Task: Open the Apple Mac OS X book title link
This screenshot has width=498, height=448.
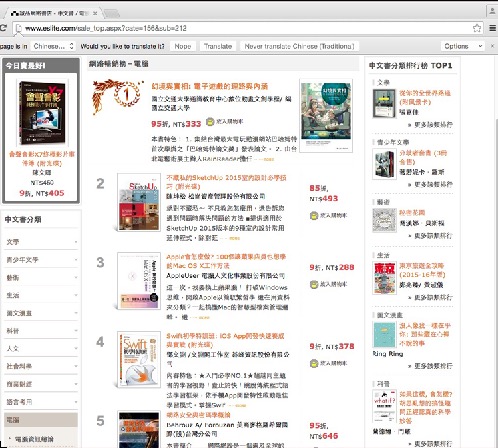Action: (226, 261)
